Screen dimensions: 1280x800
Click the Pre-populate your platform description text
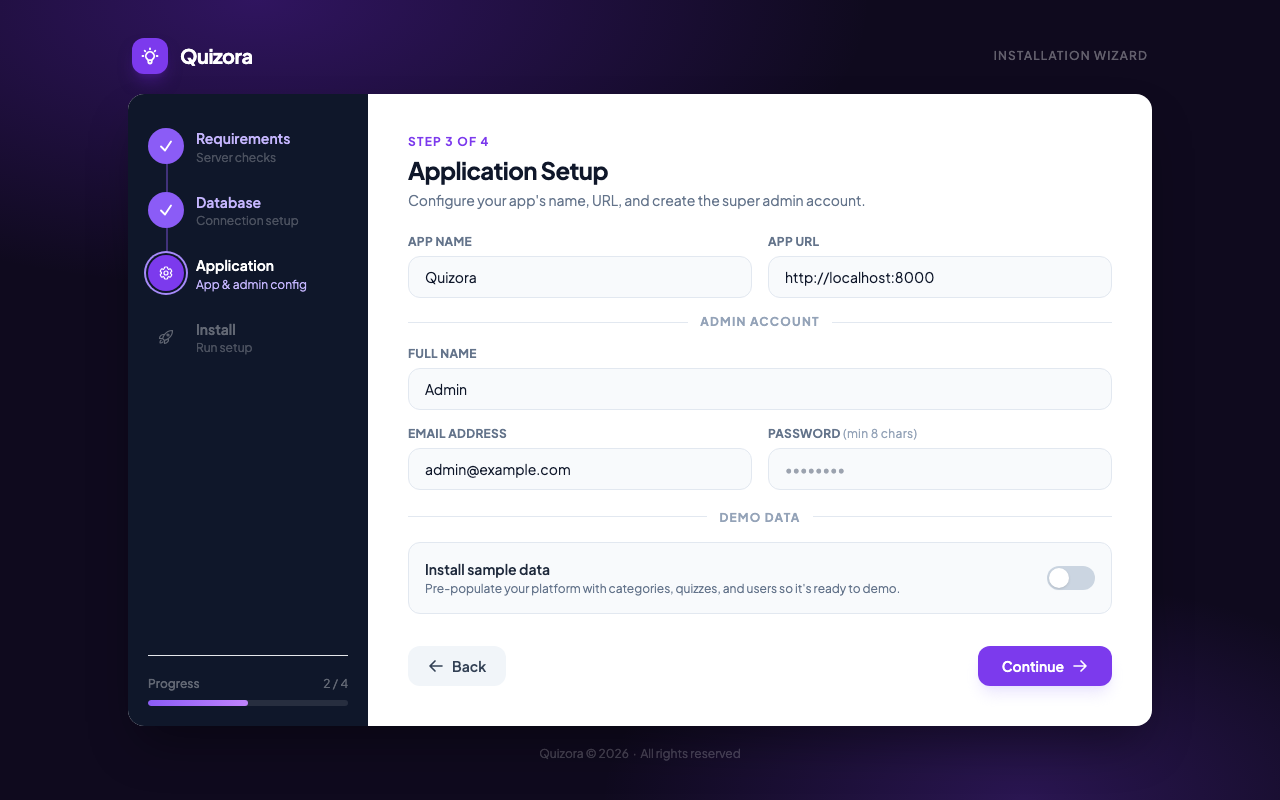point(662,589)
